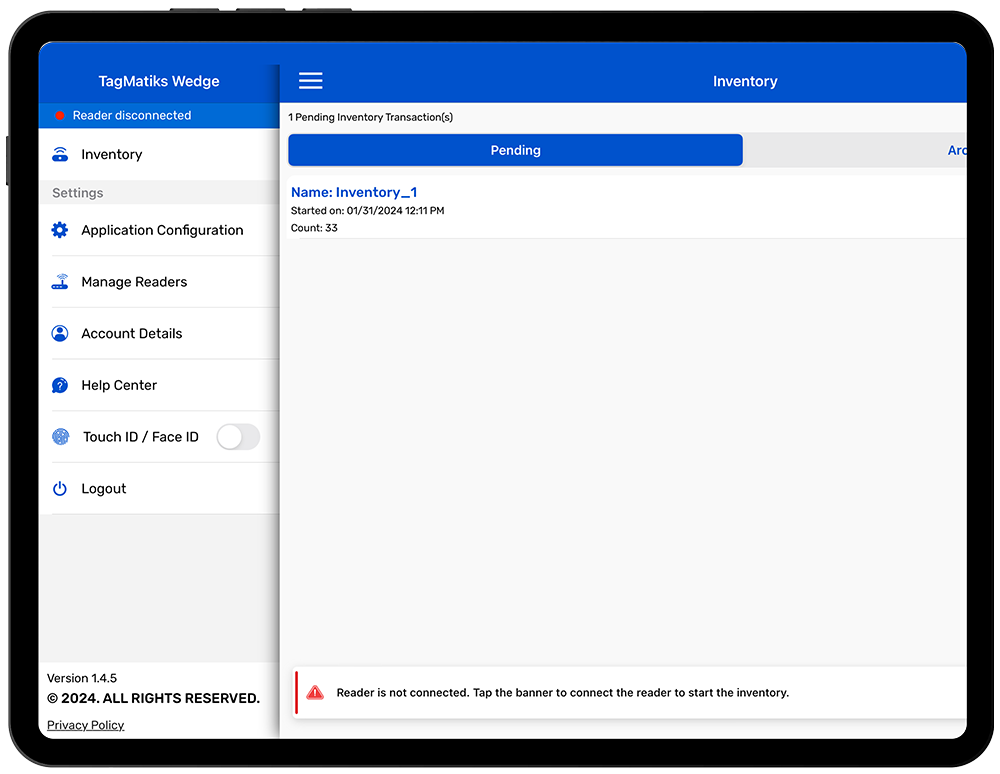
Task: Click the fingerprint Touch ID icon
Action: (61, 437)
